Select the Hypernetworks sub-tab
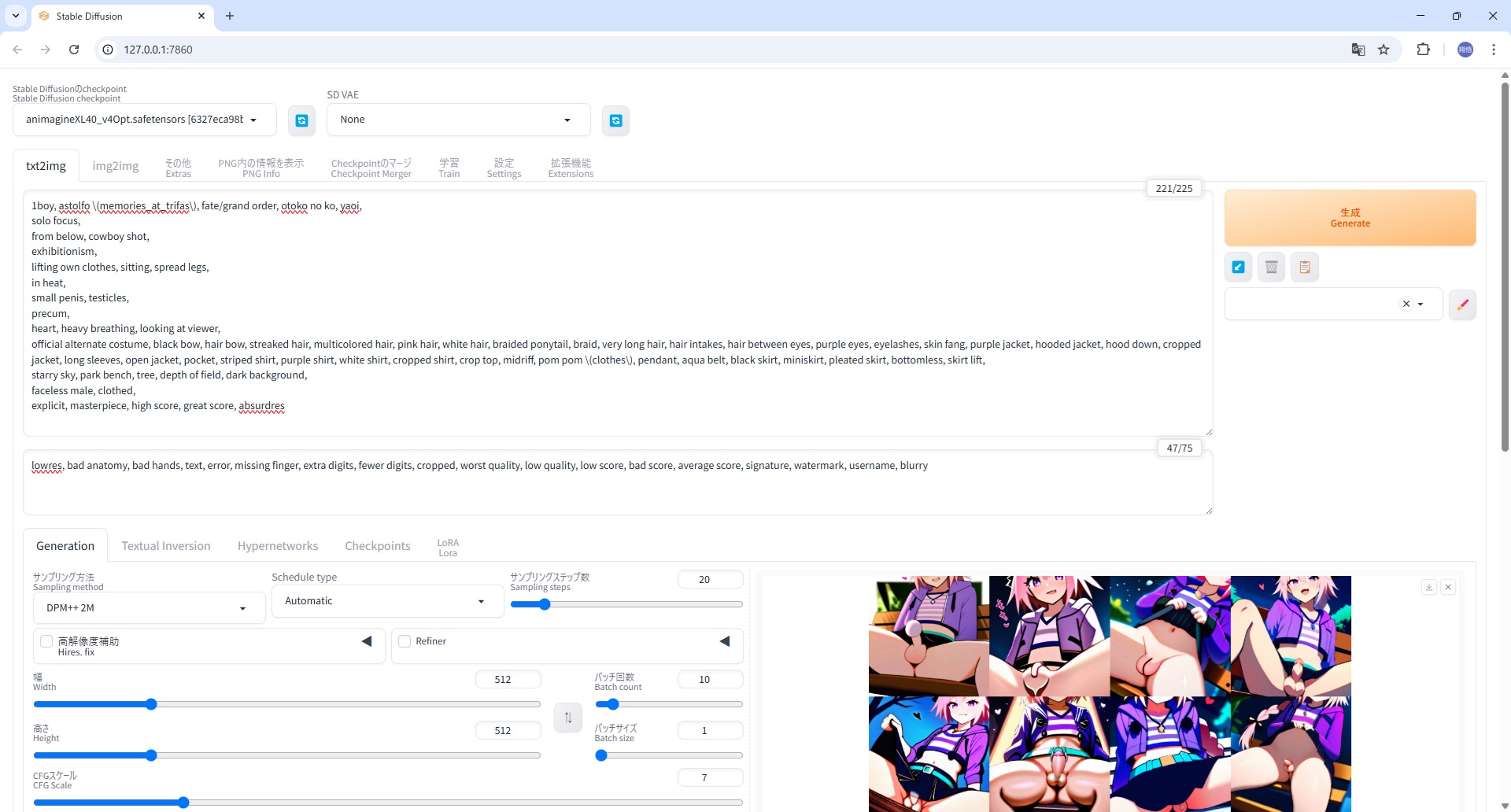Viewport: 1511px width, 812px height. point(278,546)
